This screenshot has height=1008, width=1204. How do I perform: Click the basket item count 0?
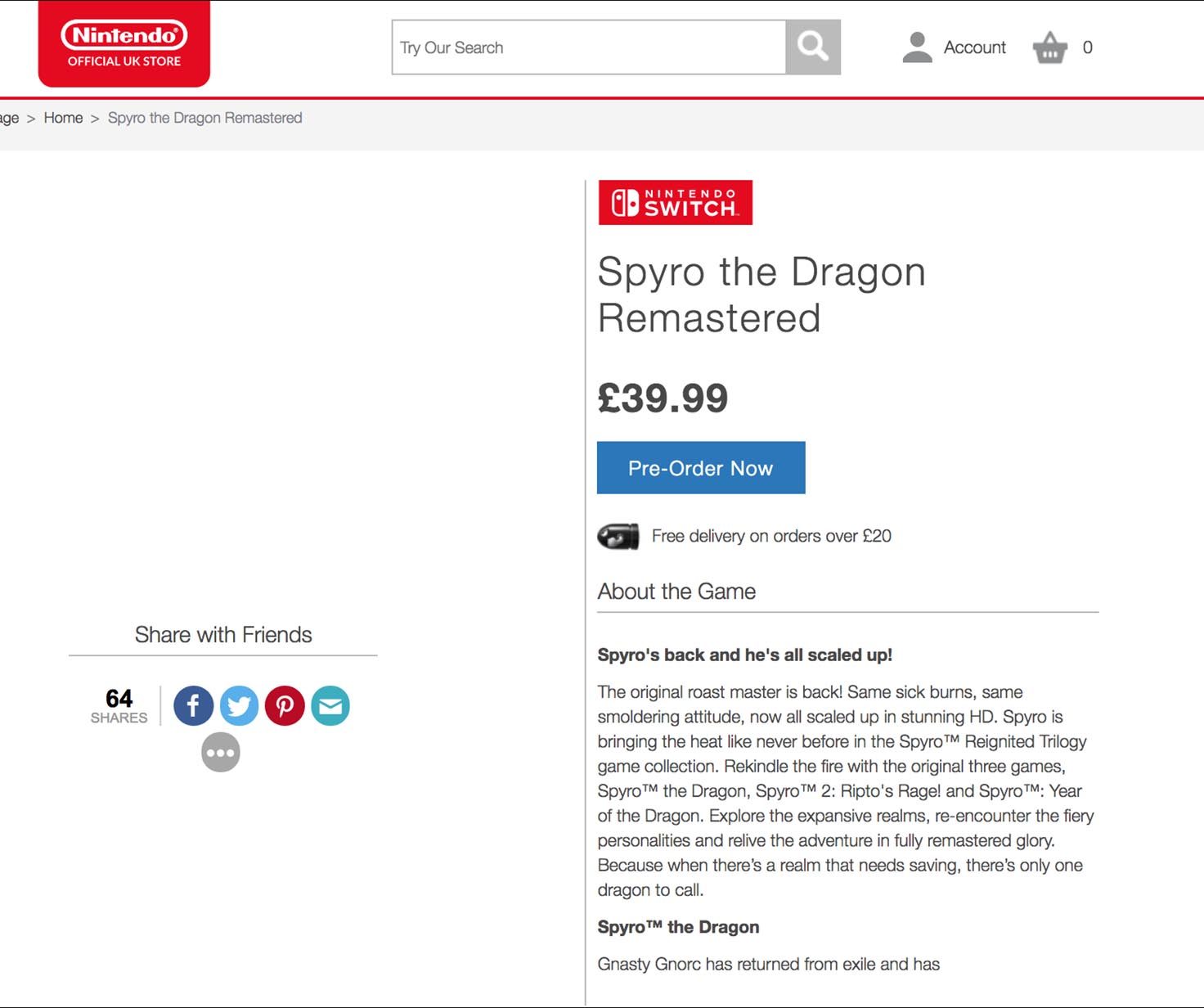1088,47
